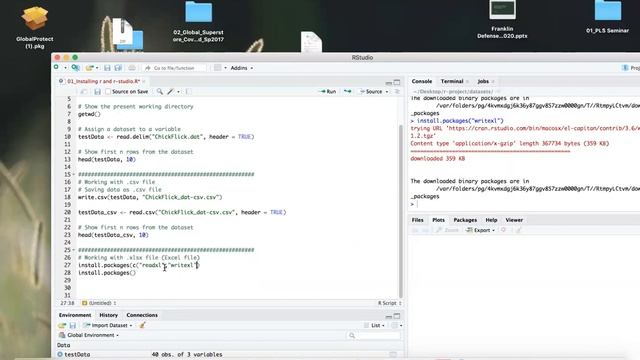Click the Print icon in main toolbar

[132, 68]
